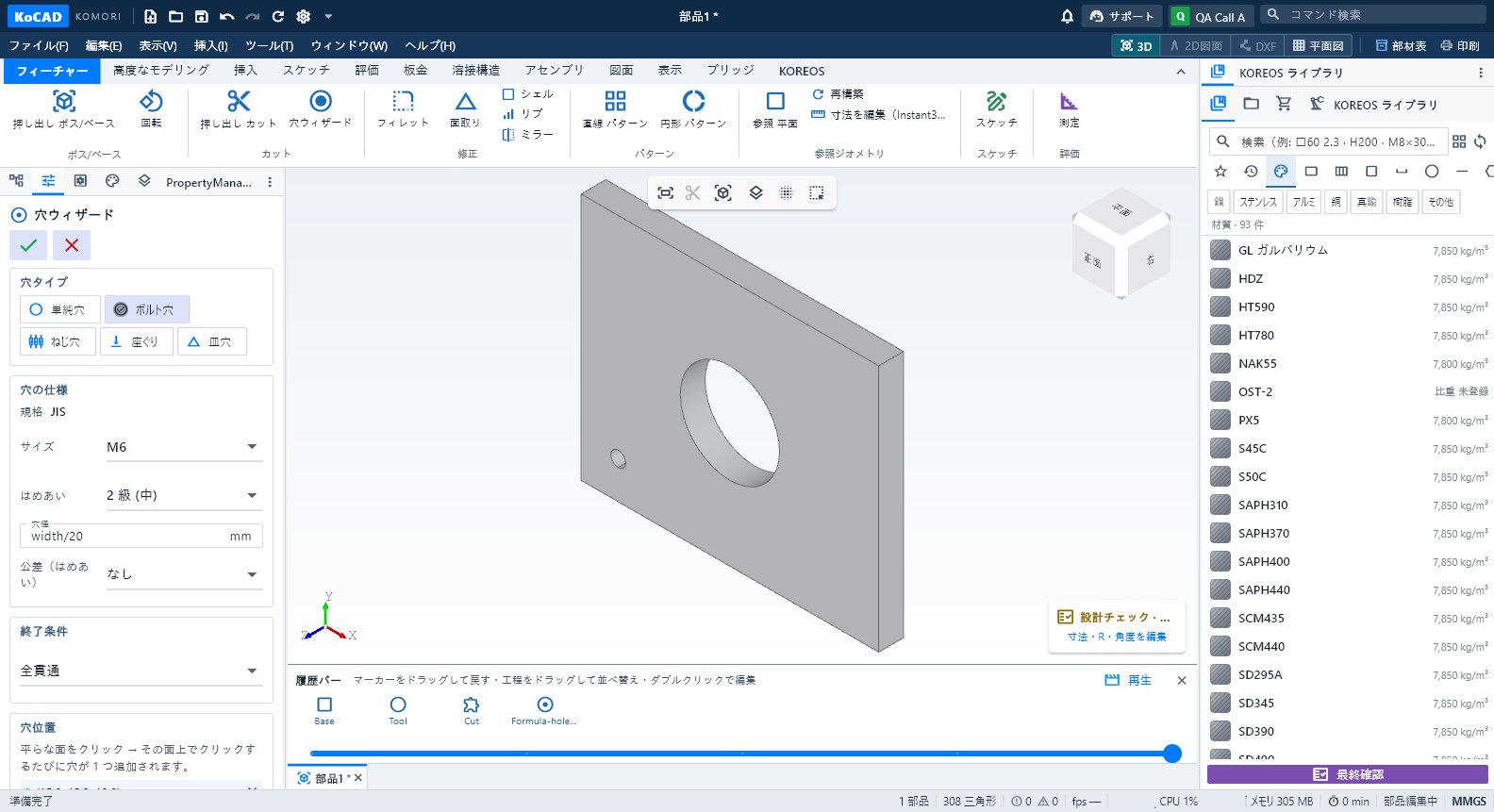Viewport: 1494px width, 812px height.
Task: Open the サイズ M6 dropdown
Action: [182, 447]
